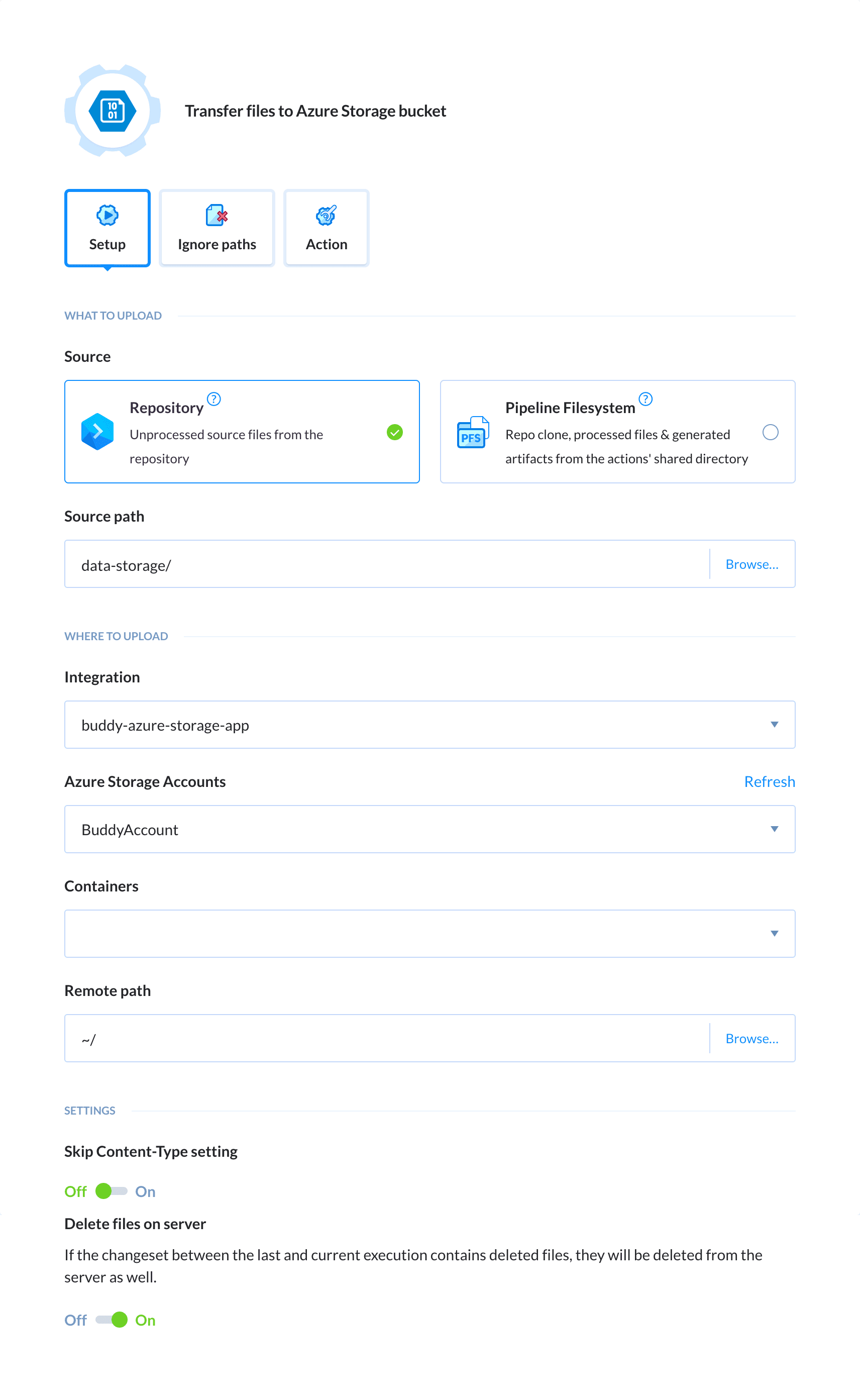The width and height of the screenshot is (860, 1400).
Task: Click the Setup gear play icon
Action: (x=107, y=216)
